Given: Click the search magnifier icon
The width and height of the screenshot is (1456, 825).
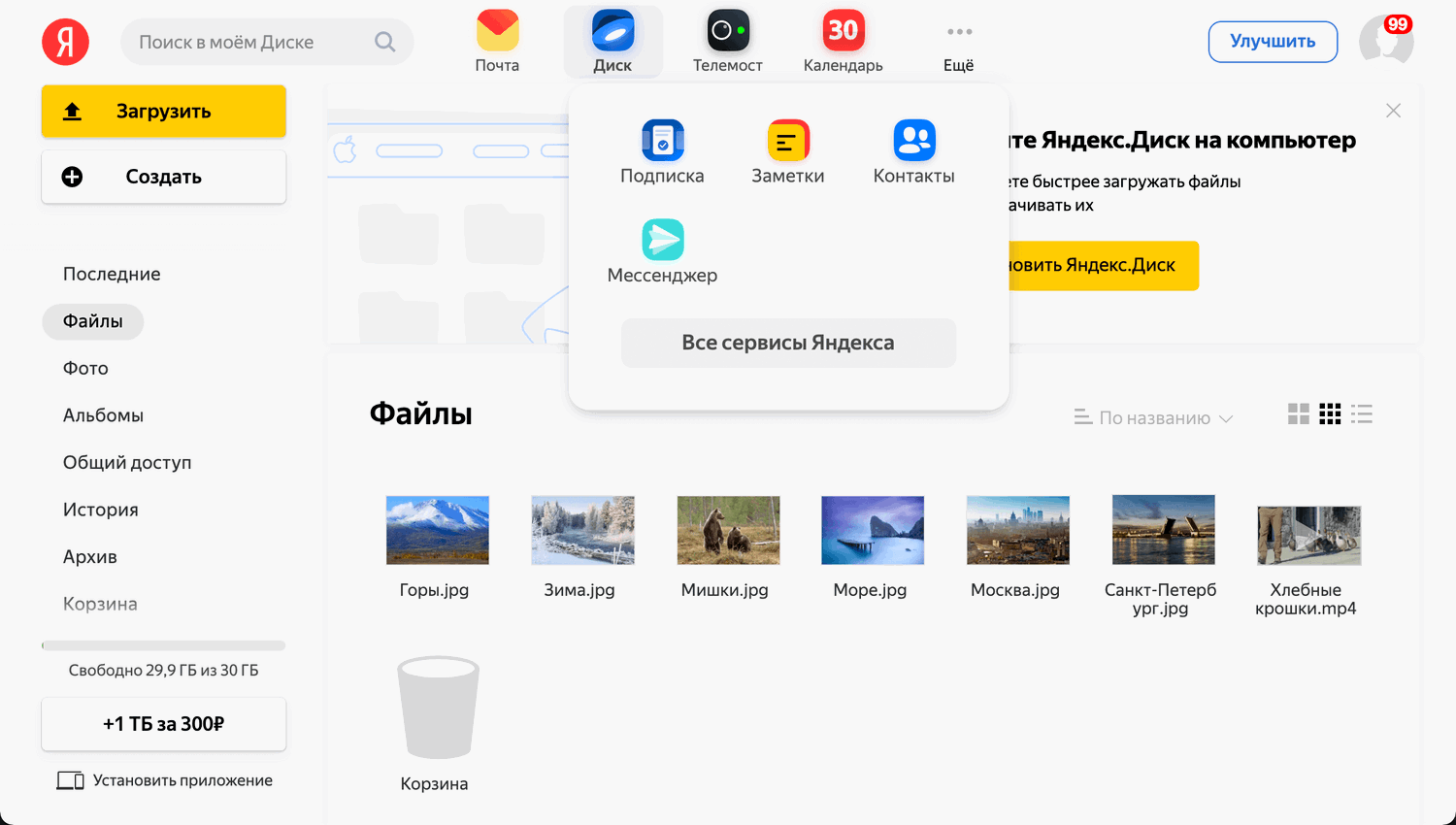Looking at the screenshot, I should 385,42.
